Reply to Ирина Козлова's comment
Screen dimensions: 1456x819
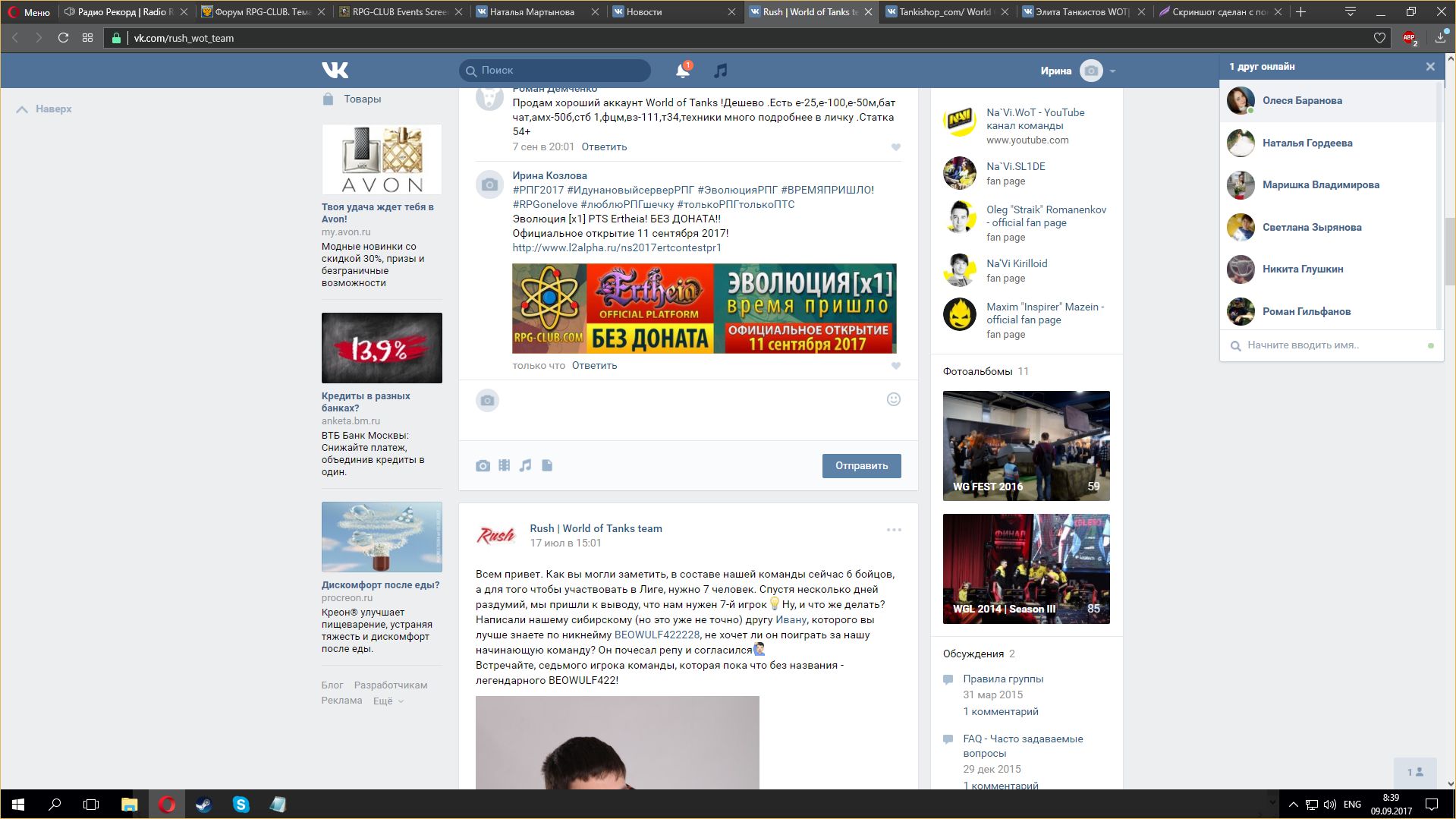coord(594,366)
